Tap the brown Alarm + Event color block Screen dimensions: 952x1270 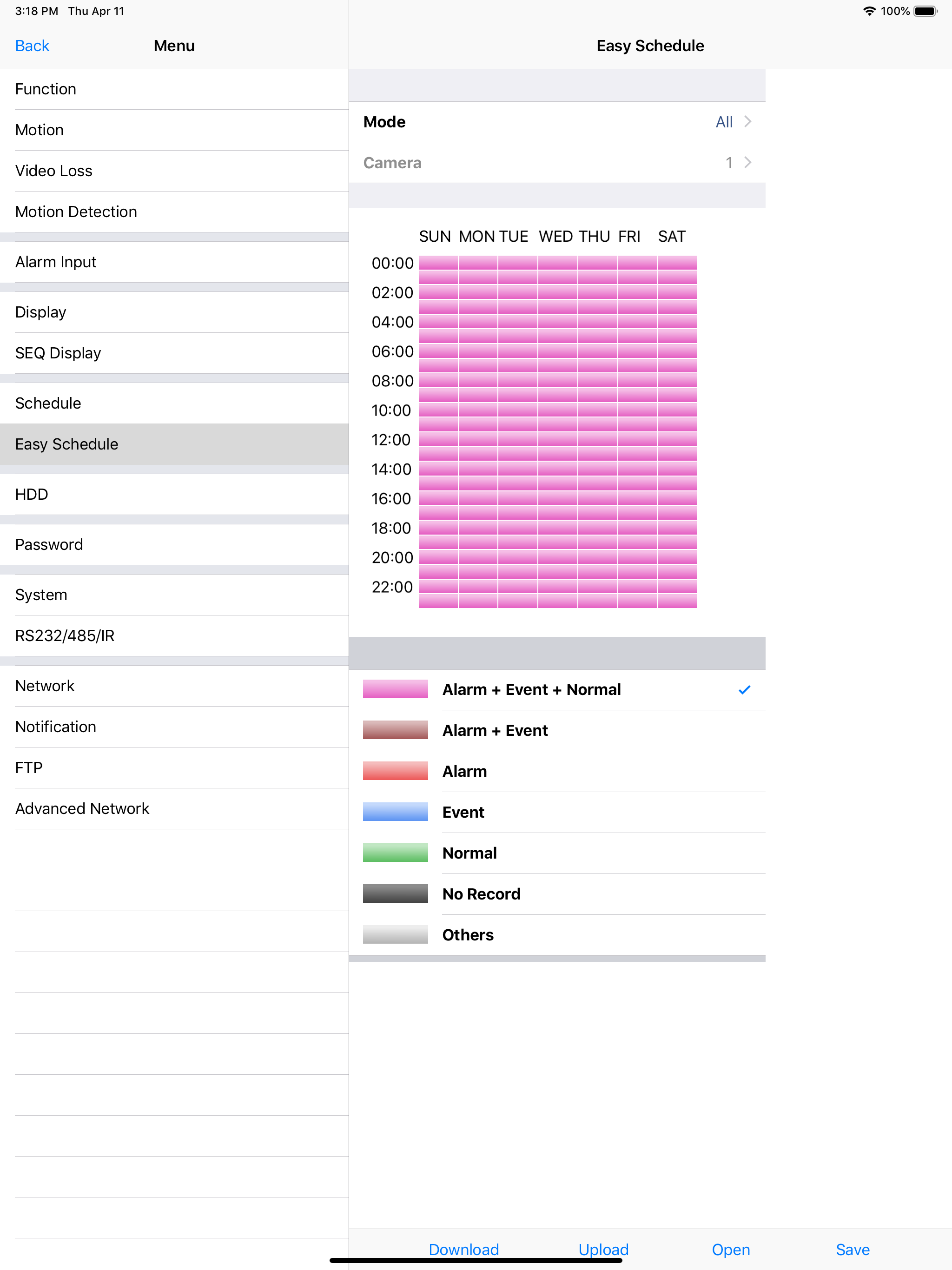tap(395, 730)
